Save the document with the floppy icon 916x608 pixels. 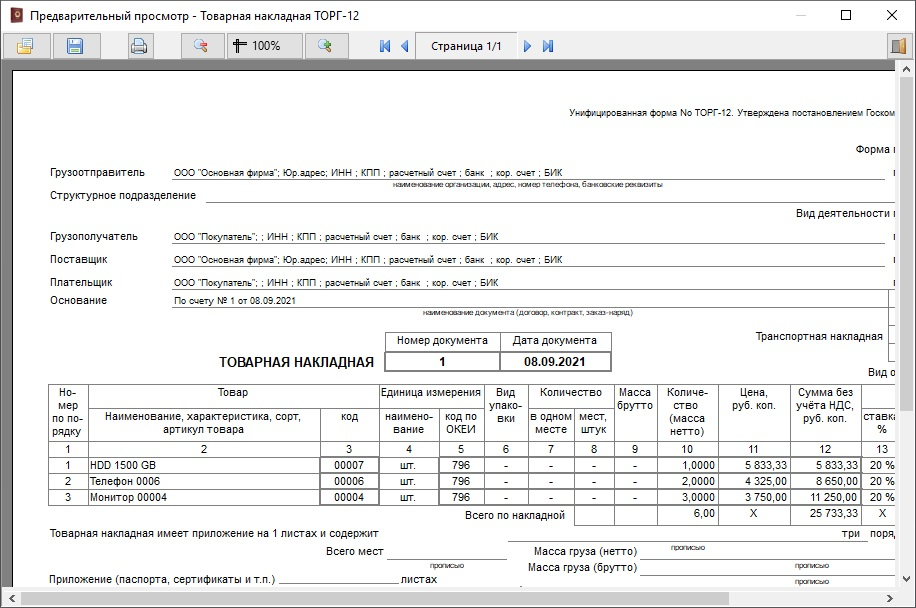pos(75,46)
